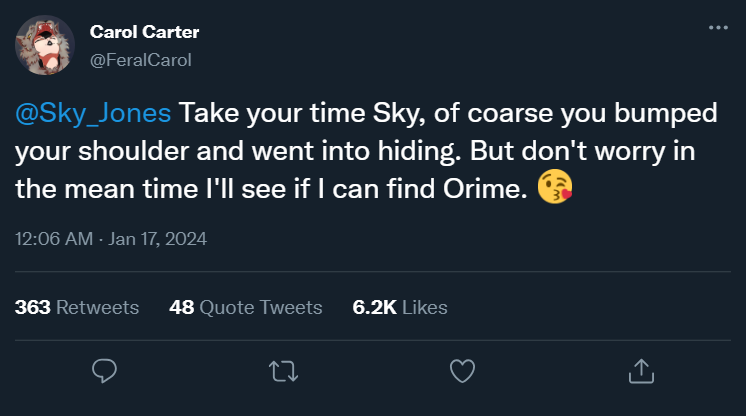
Task: Like the tweet with the heart icon
Action: [x=461, y=371]
